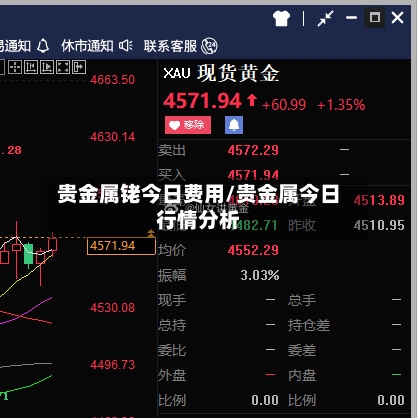417x418 pixels.
Task: Click the 24-hour phone support icon
Action: click(209, 46)
